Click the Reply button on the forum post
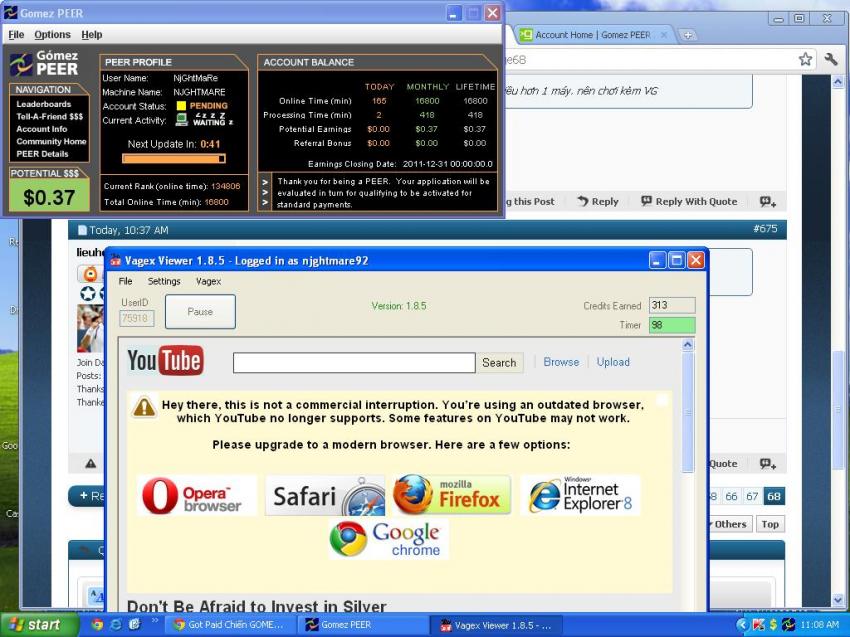Viewport: 850px width, 637px height. pos(597,201)
